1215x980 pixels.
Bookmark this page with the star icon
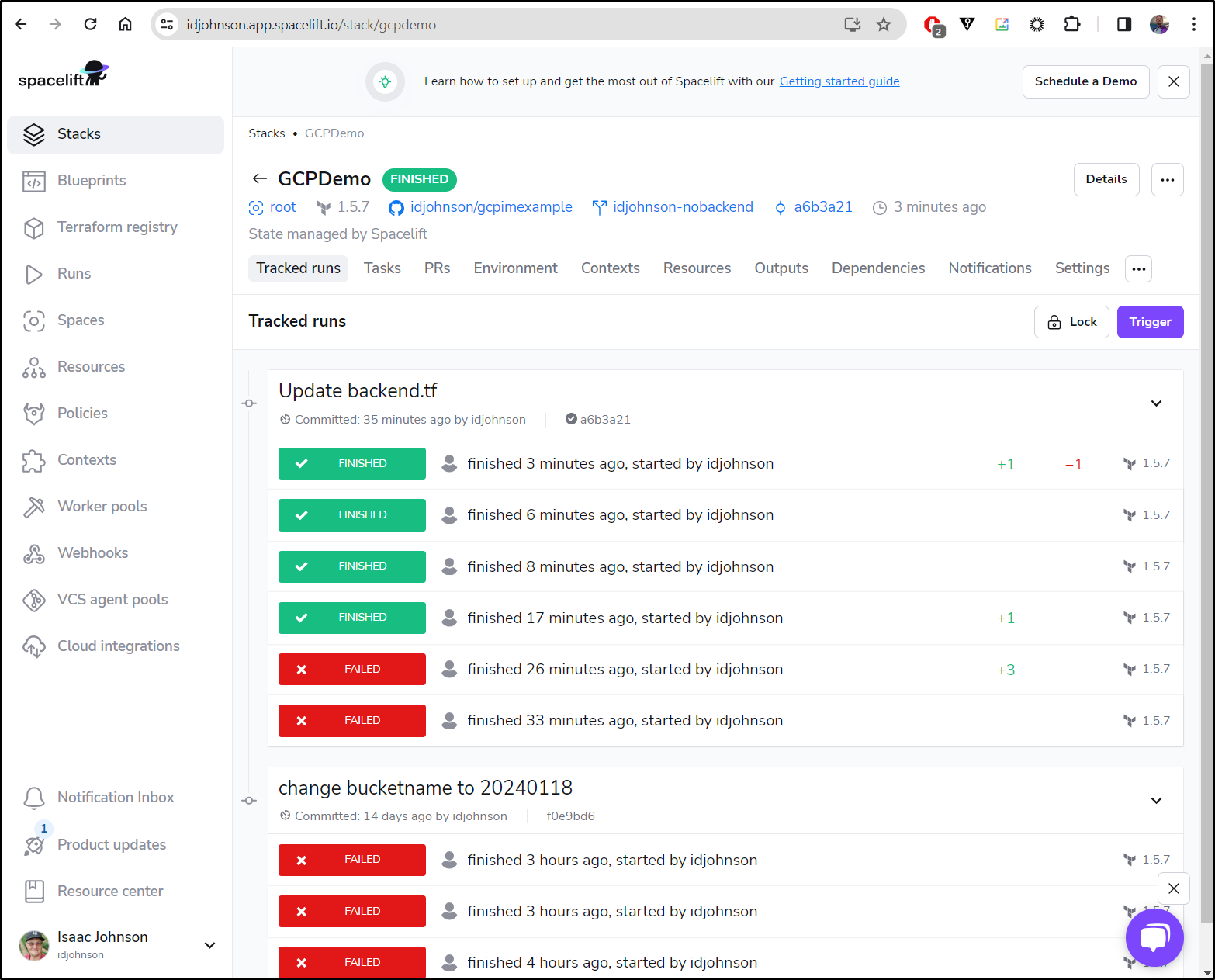(x=884, y=24)
